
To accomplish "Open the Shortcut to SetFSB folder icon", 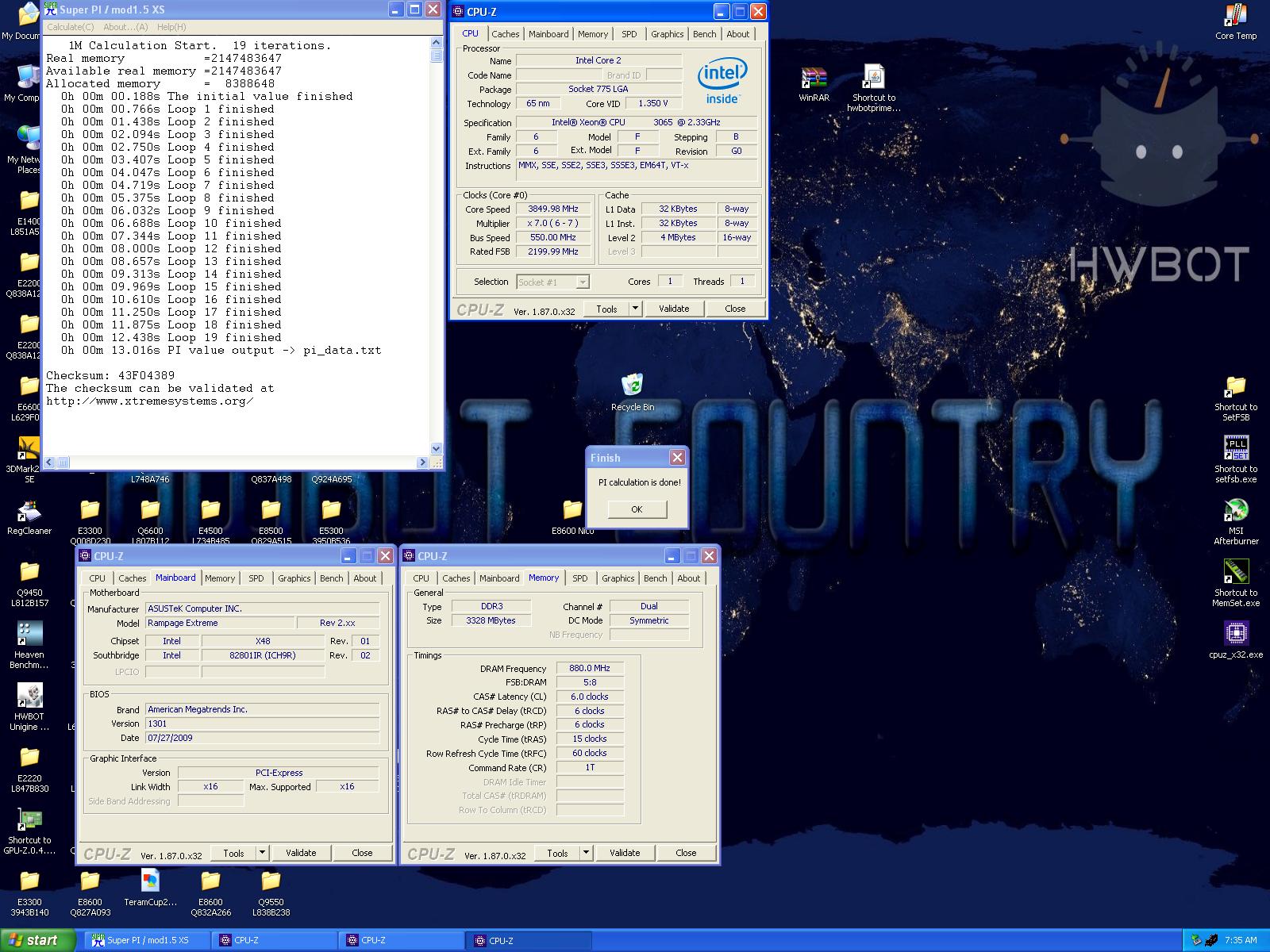I will (x=1236, y=387).
